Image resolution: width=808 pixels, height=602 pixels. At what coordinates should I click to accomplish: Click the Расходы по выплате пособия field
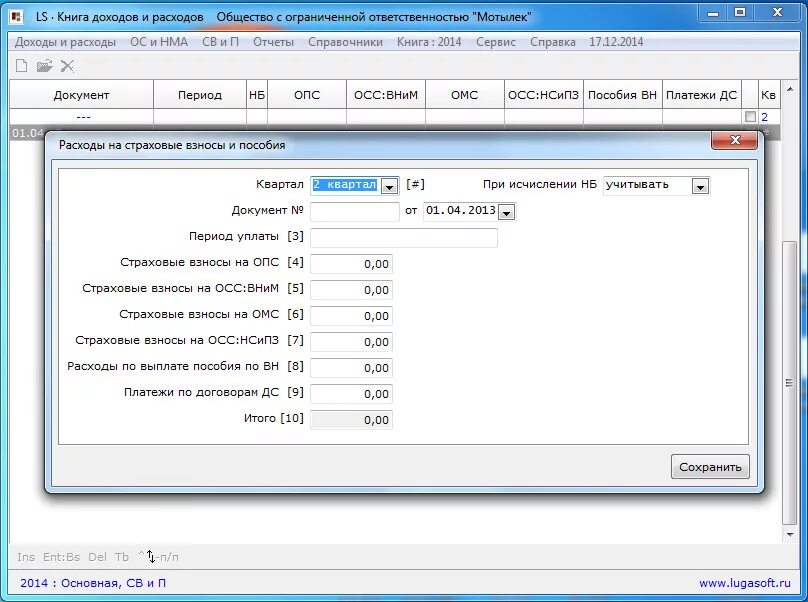point(351,368)
